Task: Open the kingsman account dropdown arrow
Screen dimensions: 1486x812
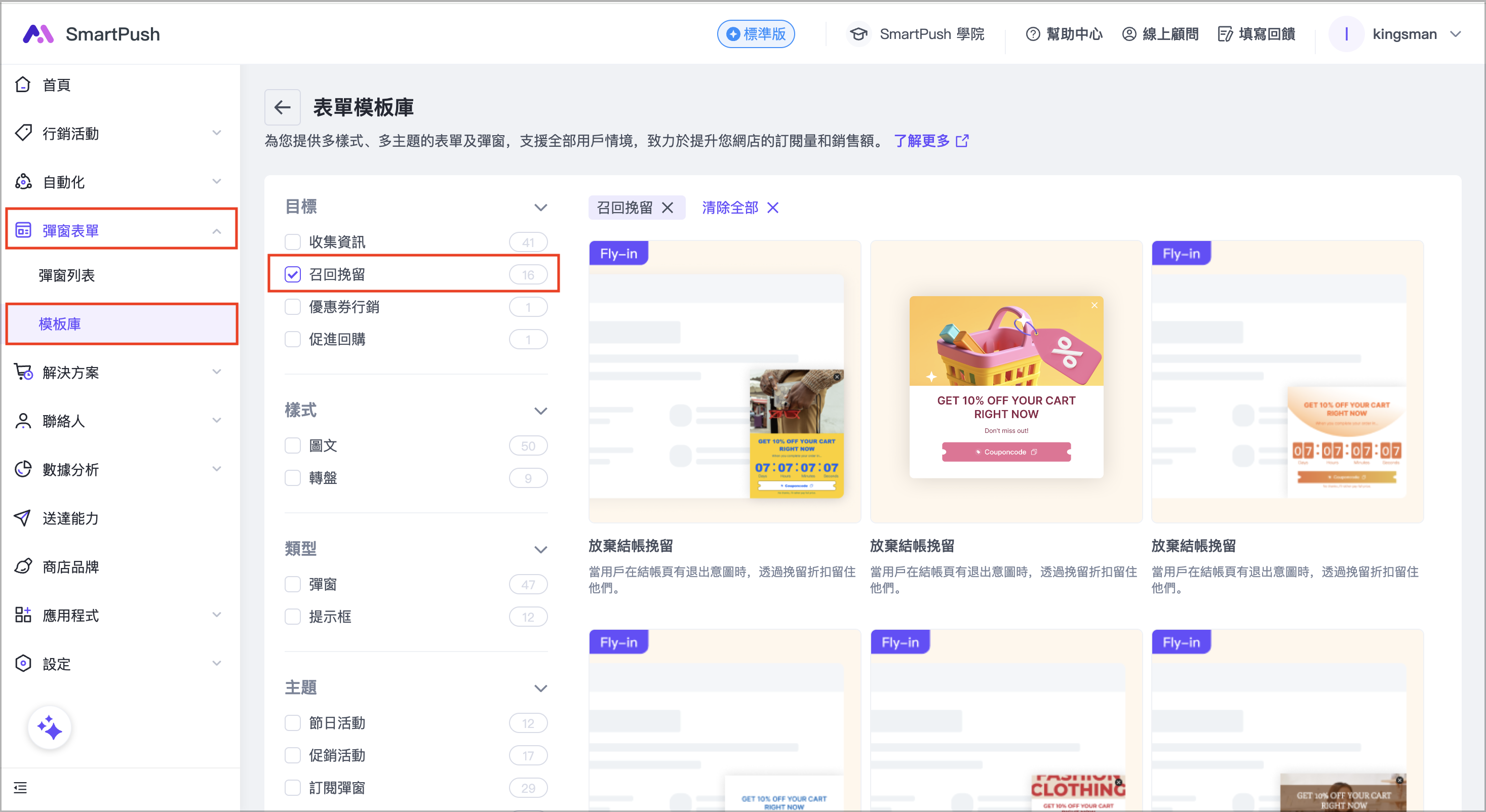Action: [x=1457, y=34]
